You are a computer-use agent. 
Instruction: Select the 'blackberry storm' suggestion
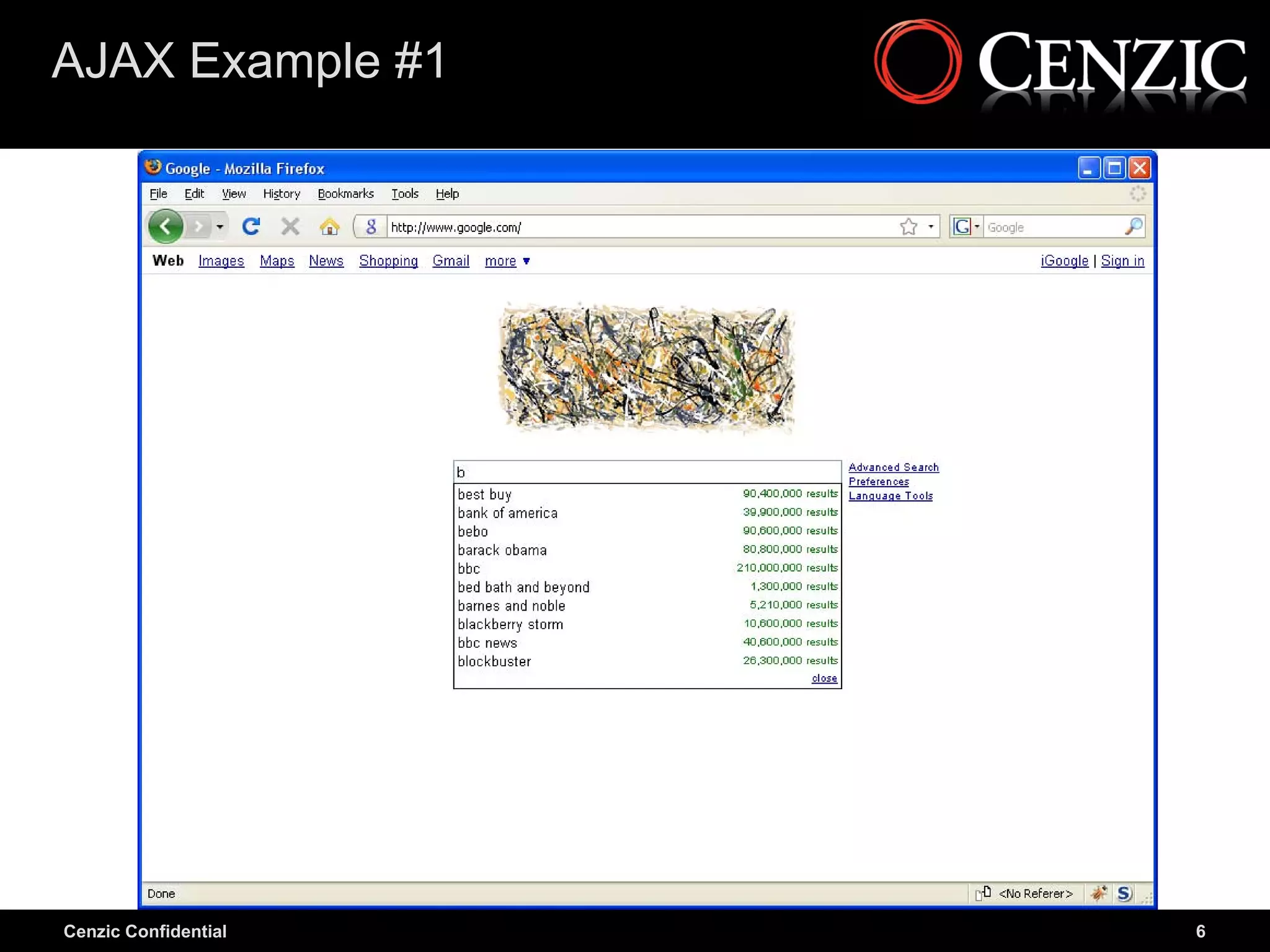click(x=647, y=624)
